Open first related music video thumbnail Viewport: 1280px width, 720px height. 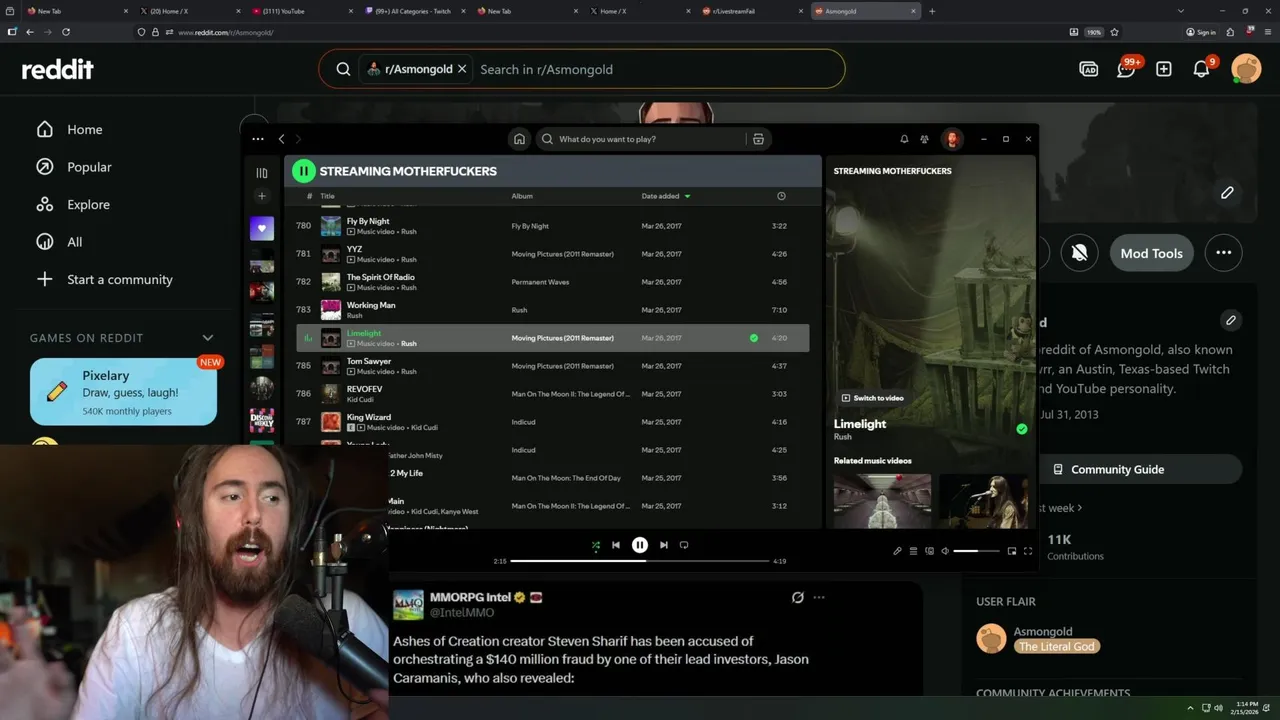click(x=882, y=501)
